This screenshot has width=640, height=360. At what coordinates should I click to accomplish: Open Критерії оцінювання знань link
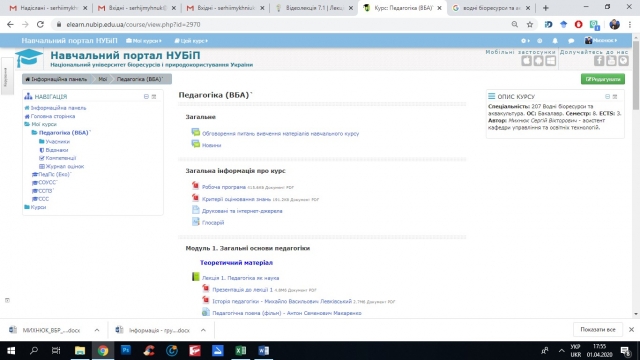pyautogui.click(x=236, y=199)
